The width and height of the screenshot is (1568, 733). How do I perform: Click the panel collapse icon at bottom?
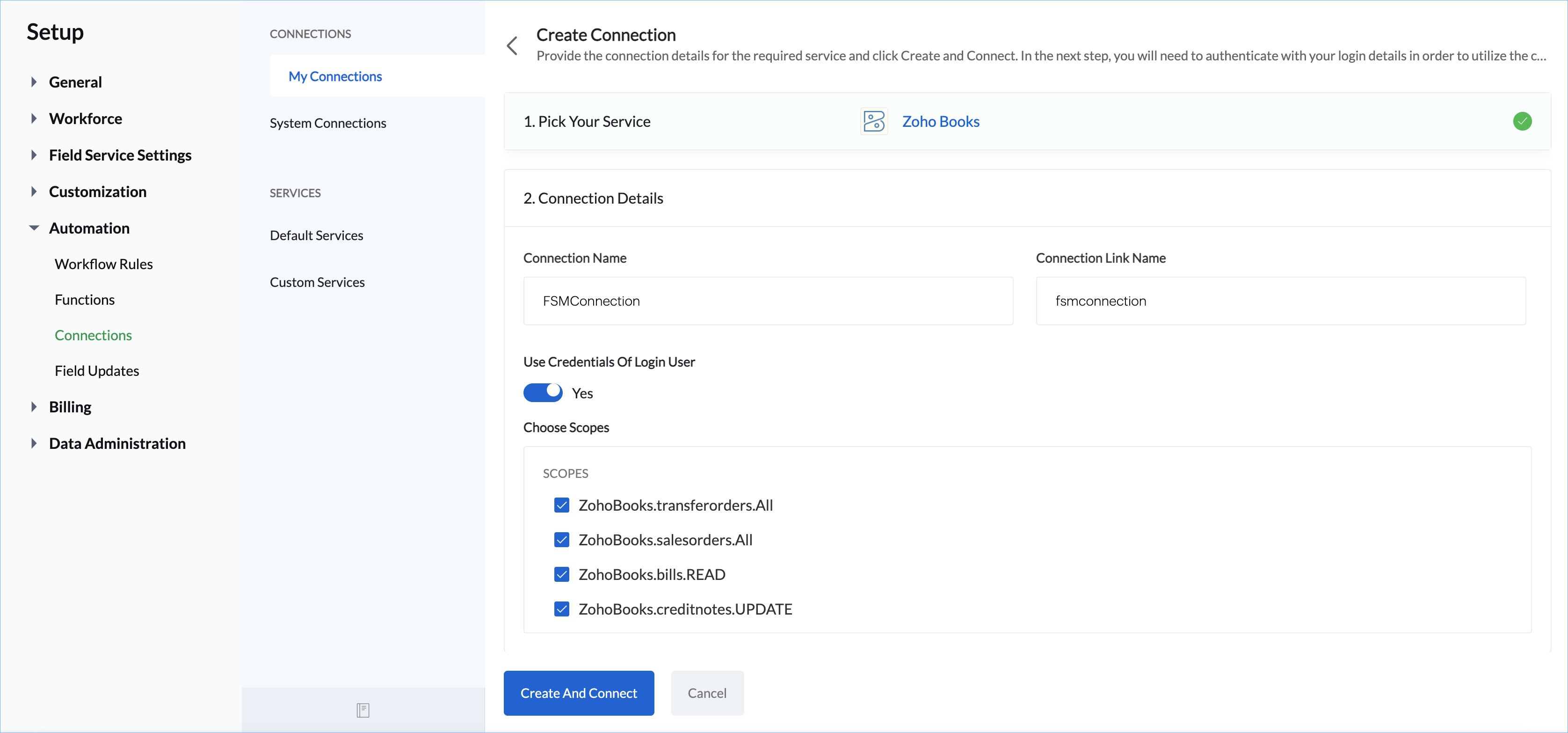(363, 710)
